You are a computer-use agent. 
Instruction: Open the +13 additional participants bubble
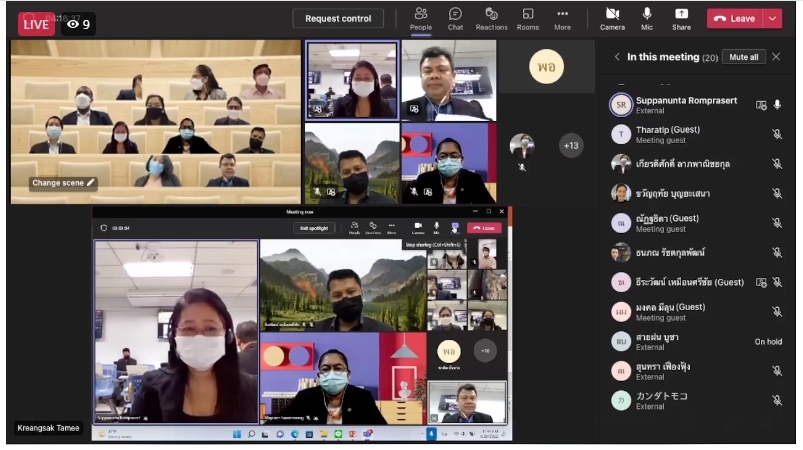point(571,146)
